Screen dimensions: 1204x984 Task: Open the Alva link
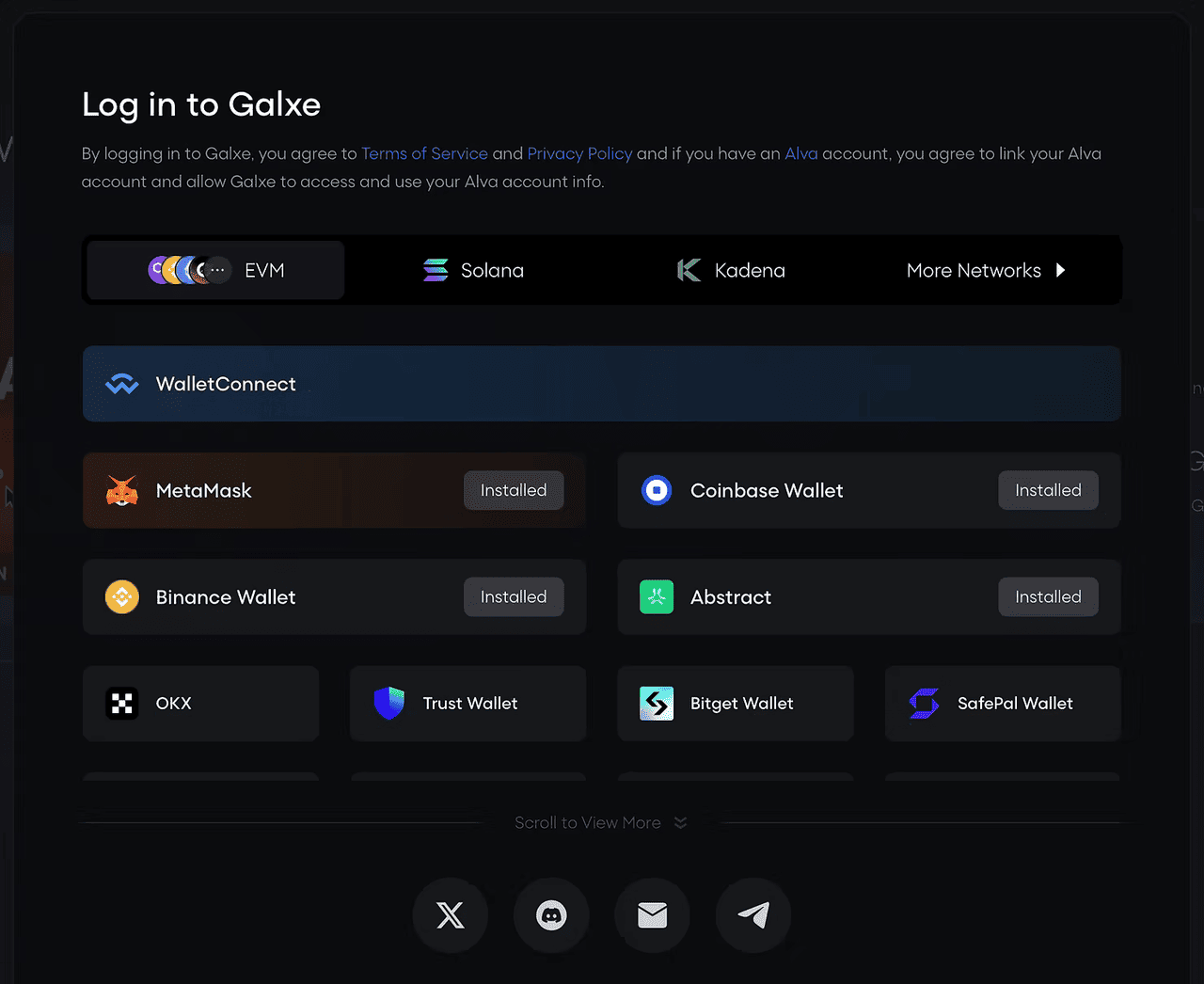click(x=801, y=153)
